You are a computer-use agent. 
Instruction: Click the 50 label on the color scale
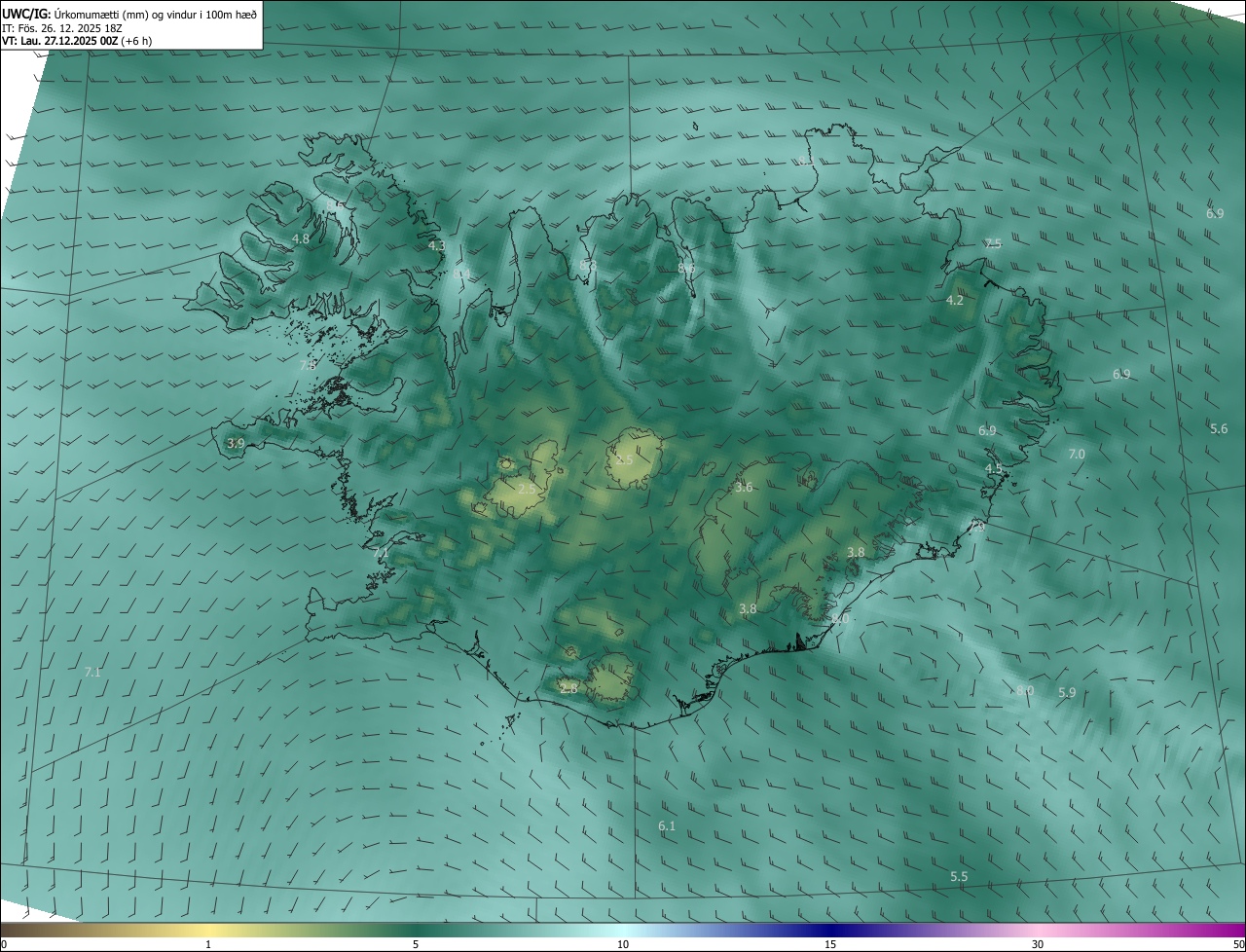click(1238, 945)
